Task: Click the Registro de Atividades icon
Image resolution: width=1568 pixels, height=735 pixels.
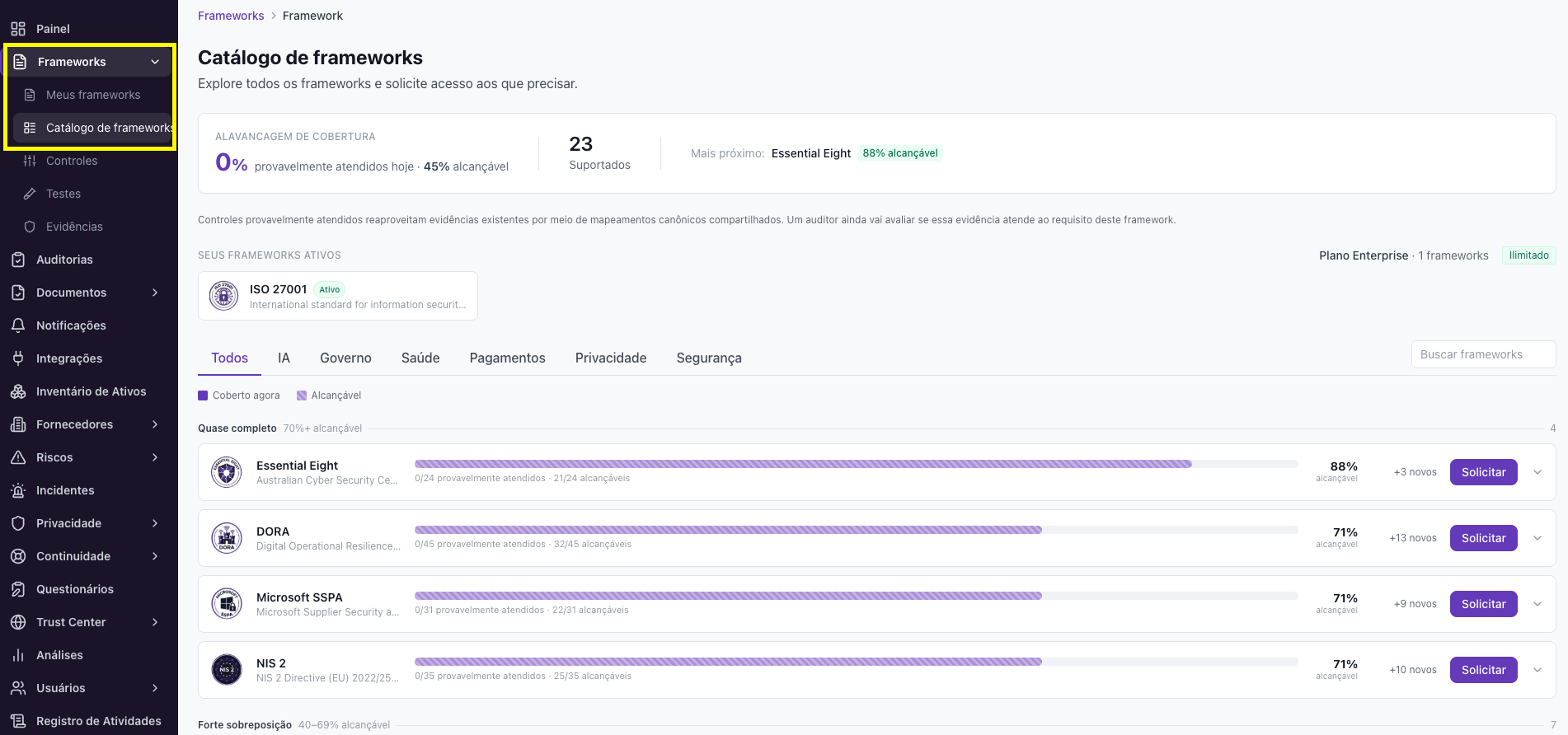Action: (x=18, y=721)
